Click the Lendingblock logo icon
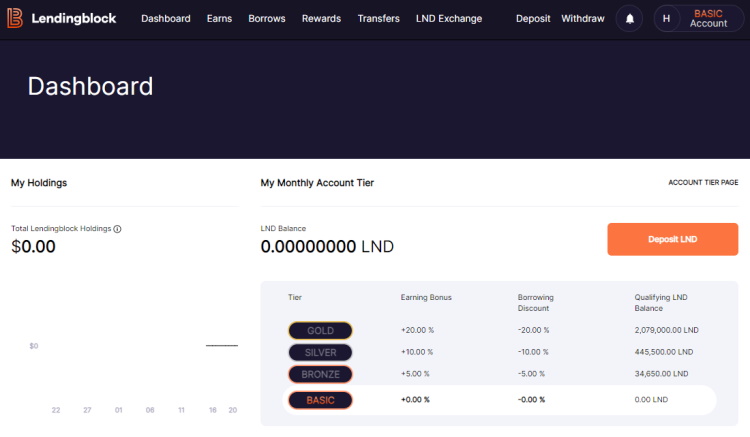This screenshot has height=437, width=750. click(15, 18)
